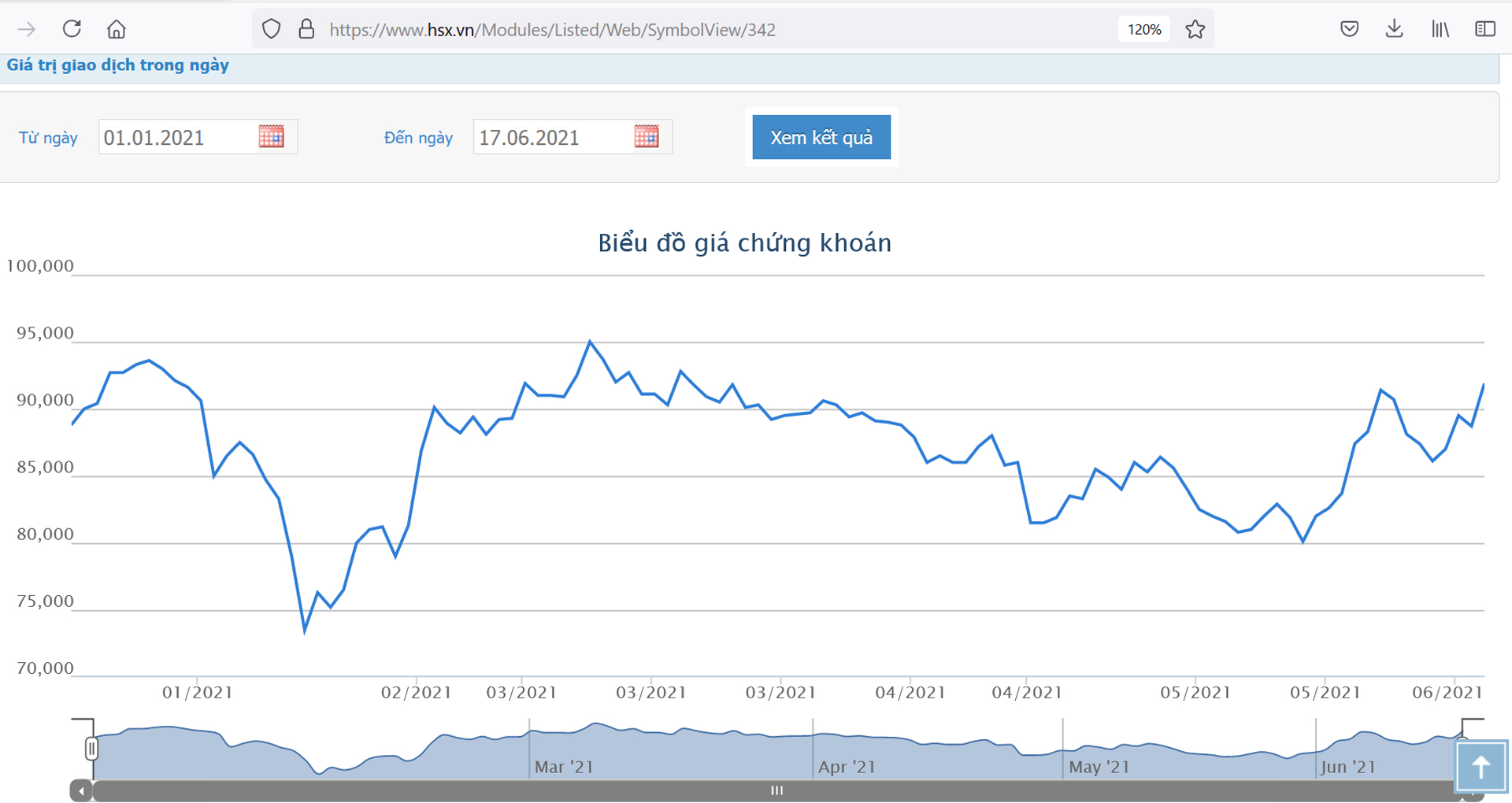The height and width of the screenshot is (803, 1512).
Task: Click the browser forward arrow
Action: (x=27, y=30)
